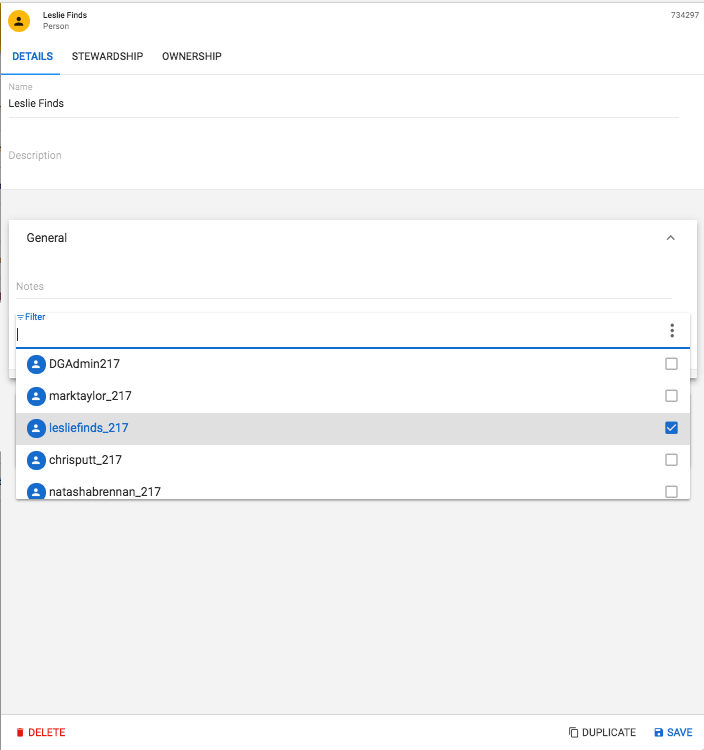
Task: Collapse the General section chevron
Action: [670, 238]
